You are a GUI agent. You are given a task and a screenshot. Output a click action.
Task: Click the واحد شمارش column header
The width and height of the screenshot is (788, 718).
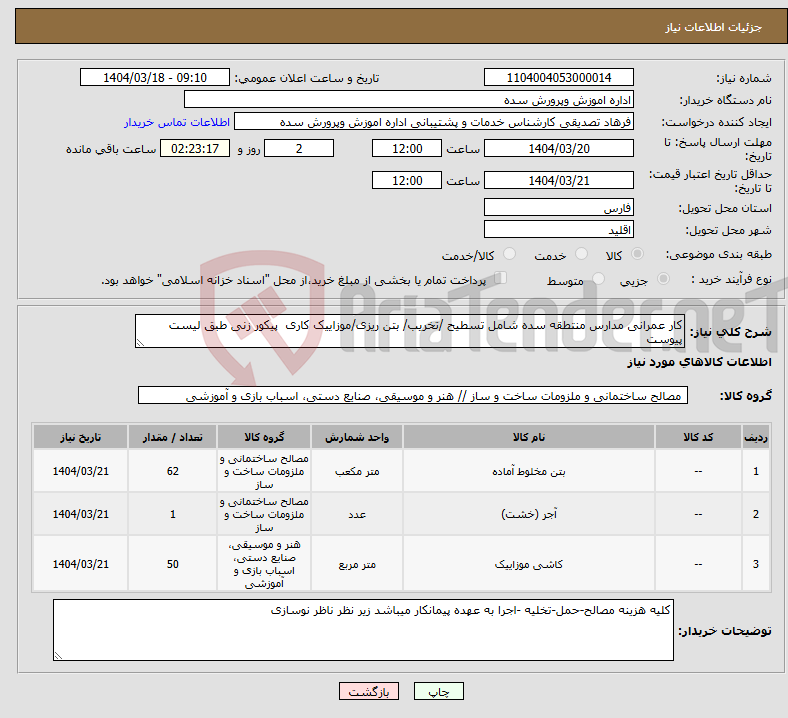click(357, 437)
